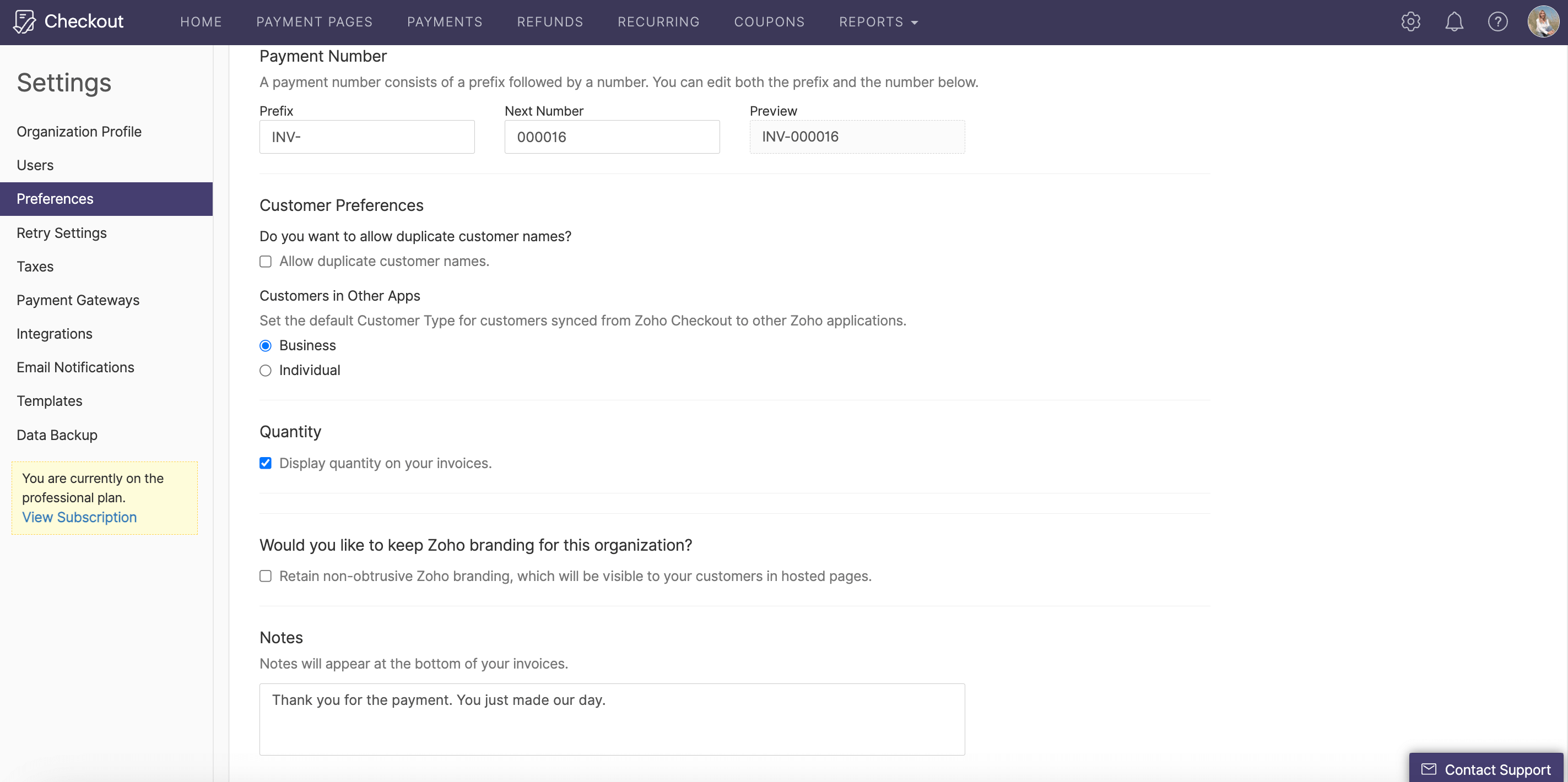This screenshot has width=1568, height=782.
Task: Open the help icon
Action: click(x=1498, y=21)
